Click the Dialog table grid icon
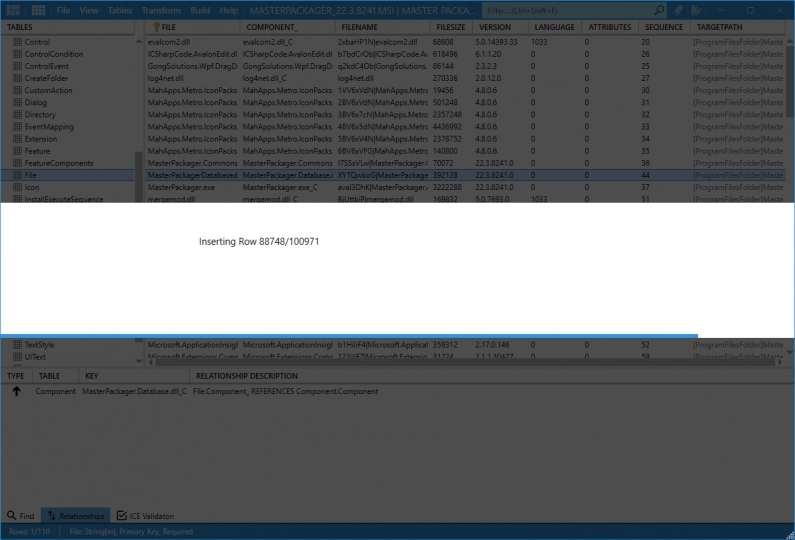 click(x=17, y=103)
